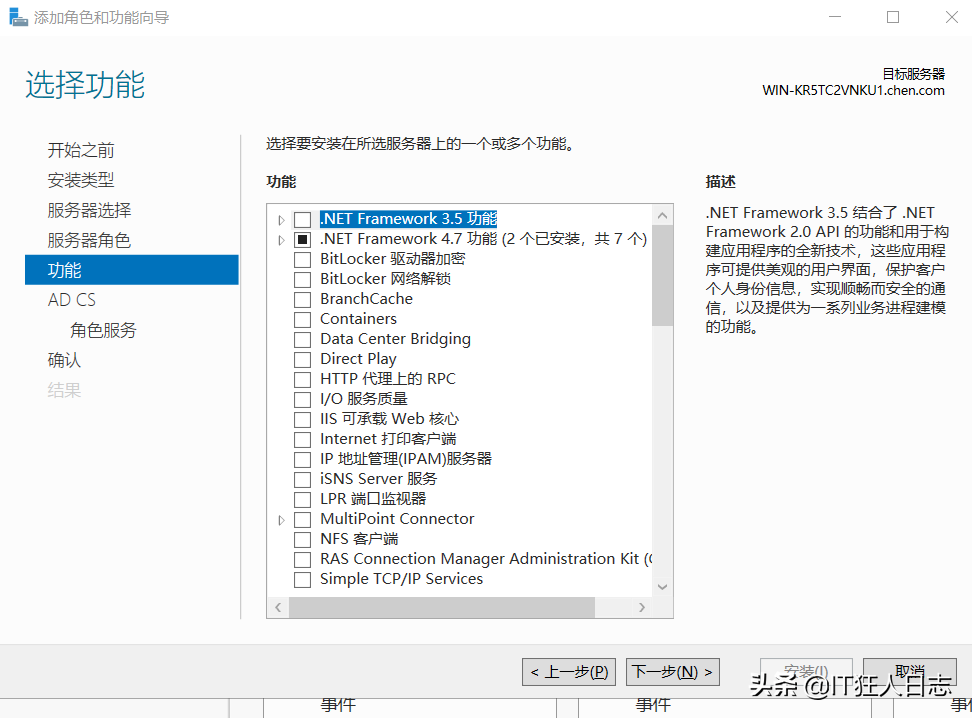Select the Direct Play label

tap(358, 359)
